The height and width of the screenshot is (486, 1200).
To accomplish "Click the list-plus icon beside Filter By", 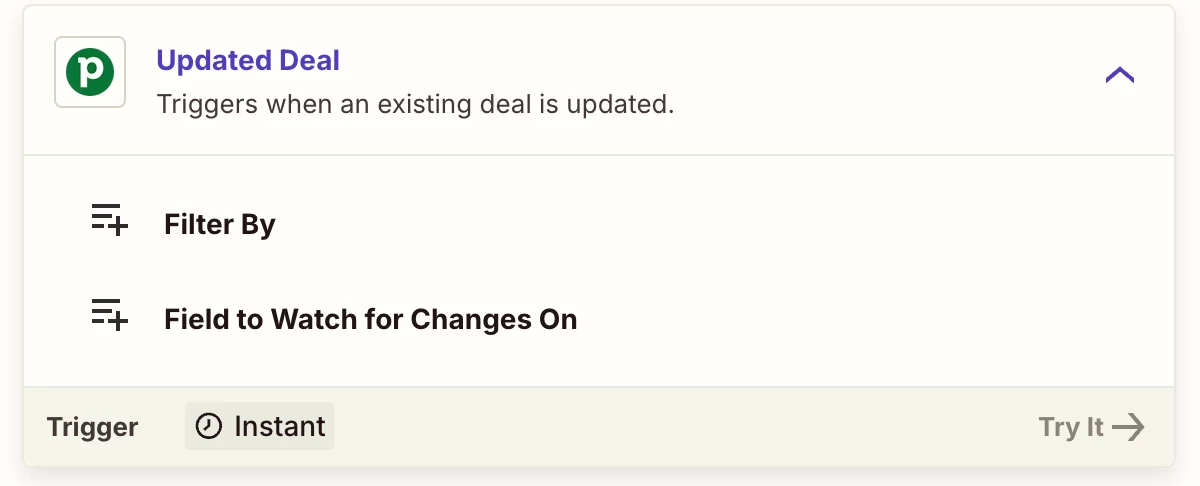I will pos(110,220).
